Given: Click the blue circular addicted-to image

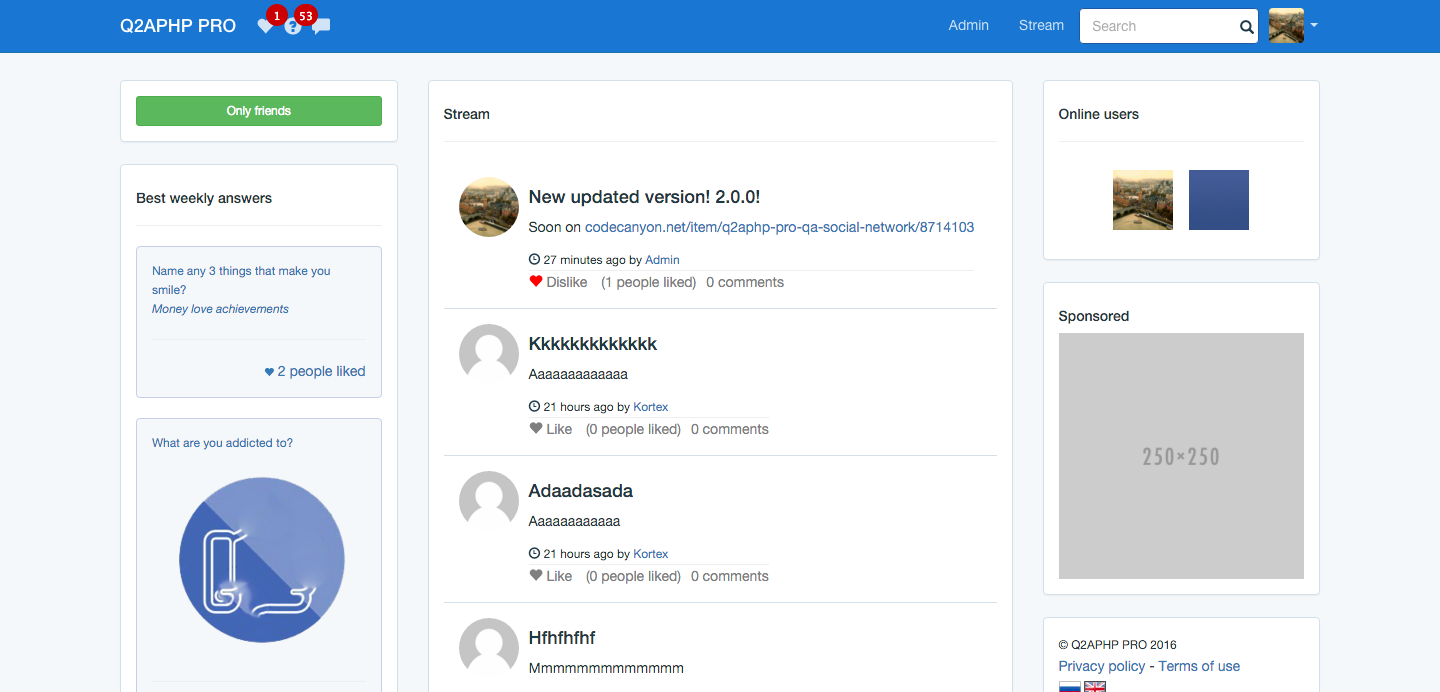Looking at the screenshot, I should coord(262,560).
